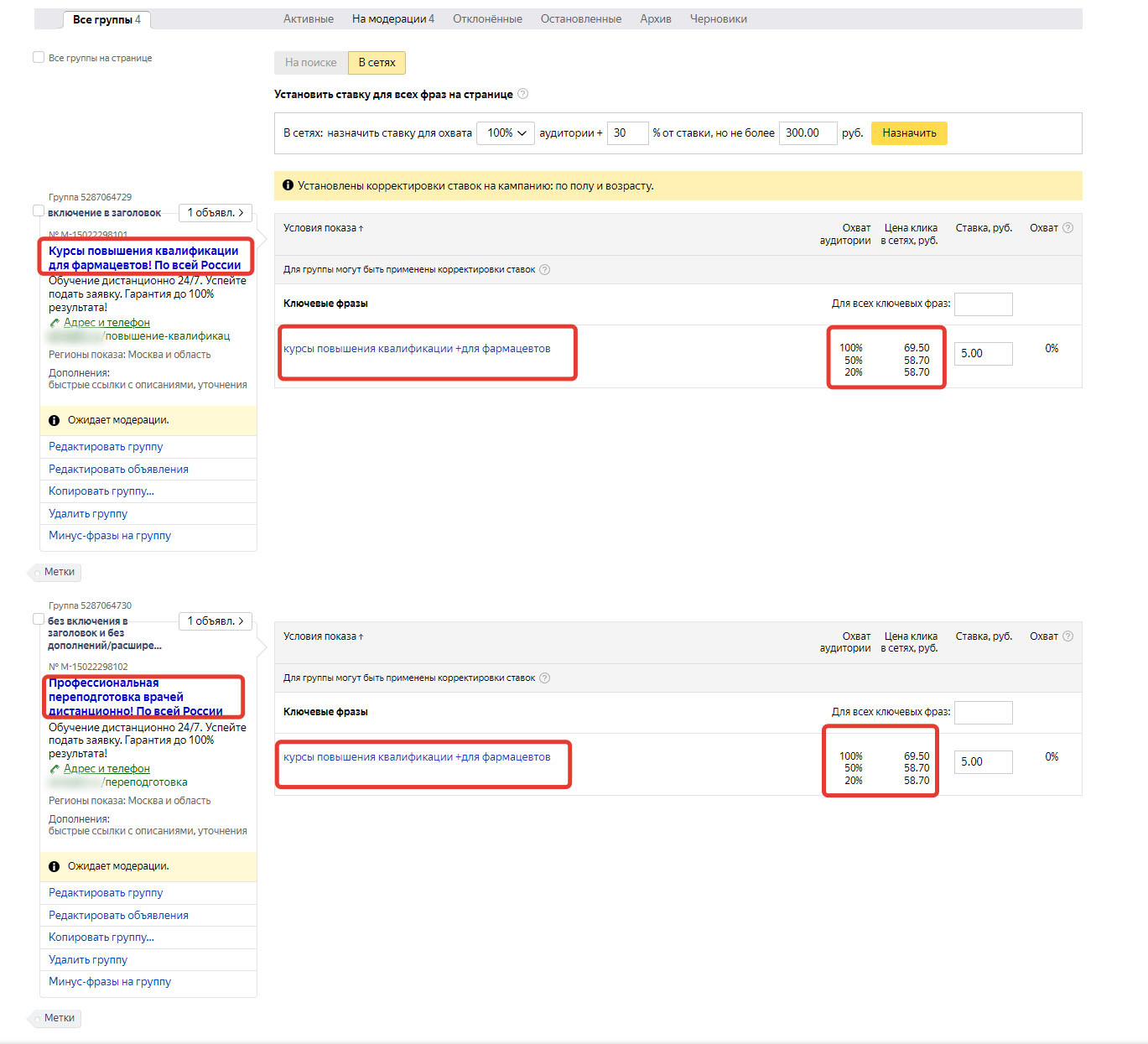Click Удалить группу for first group
The height and width of the screenshot is (1044, 1148).
tap(88, 514)
